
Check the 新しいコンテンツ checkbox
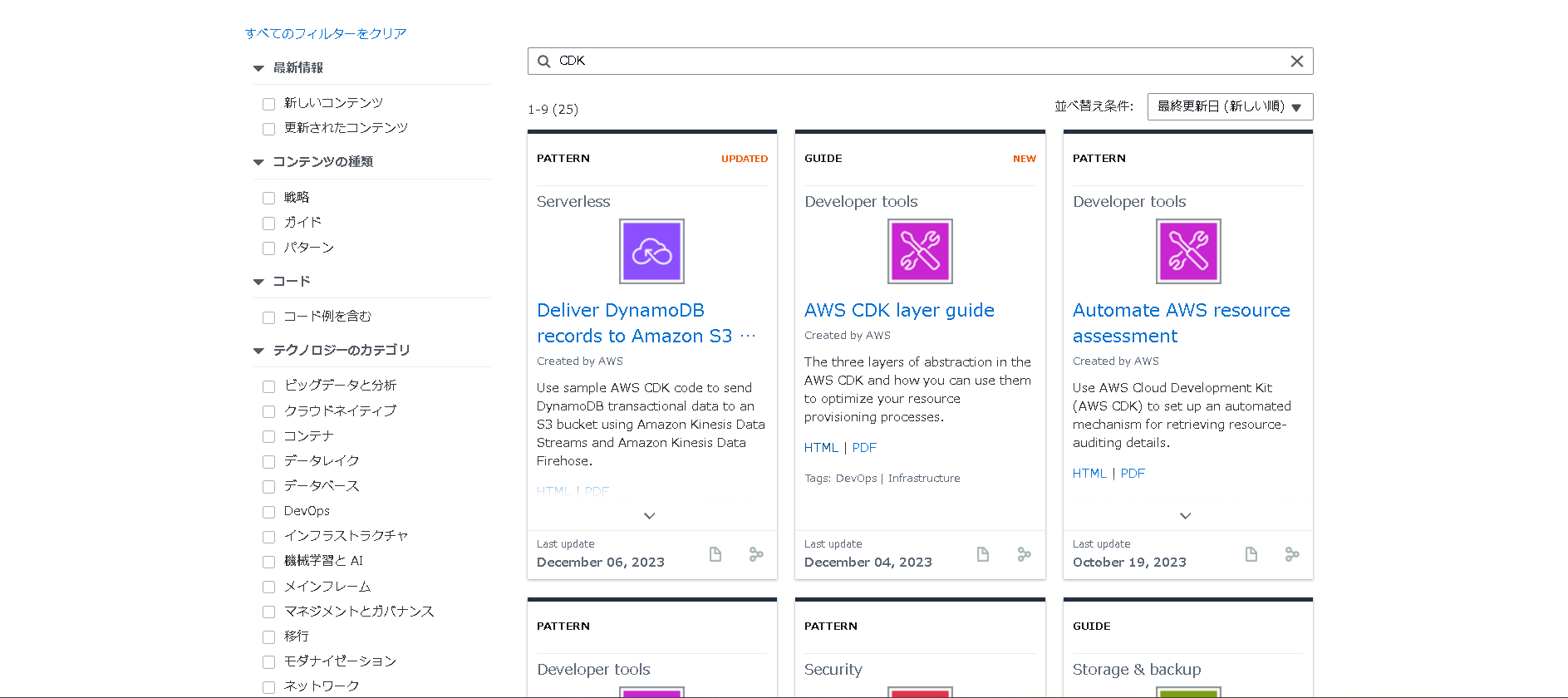tap(268, 104)
